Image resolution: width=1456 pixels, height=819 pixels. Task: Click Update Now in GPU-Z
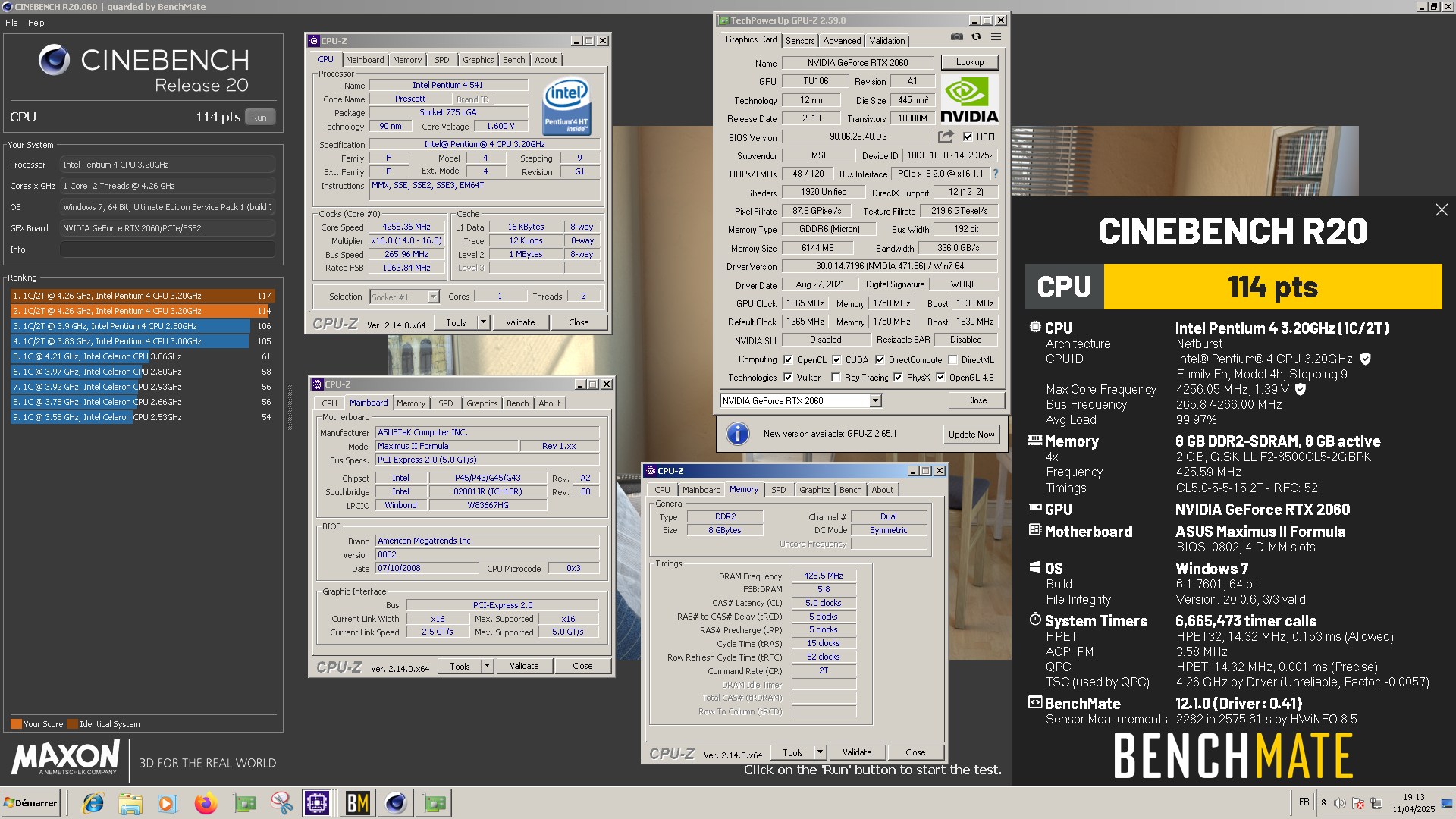pyautogui.click(x=971, y=435)
